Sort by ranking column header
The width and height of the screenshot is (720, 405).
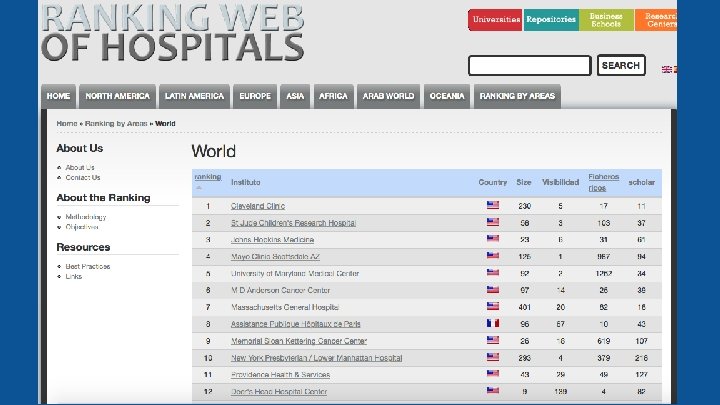[x=208, y=177]
